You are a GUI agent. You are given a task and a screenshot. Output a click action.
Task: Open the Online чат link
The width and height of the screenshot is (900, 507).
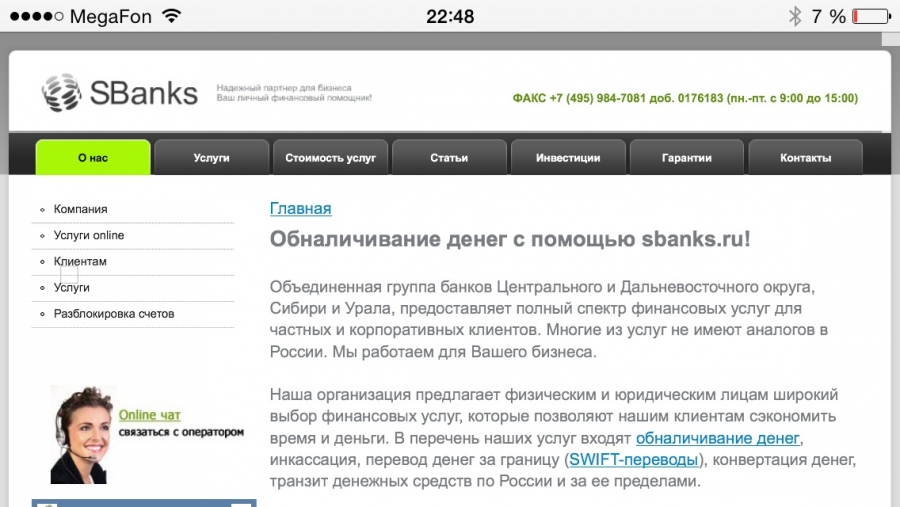[149, 415]
